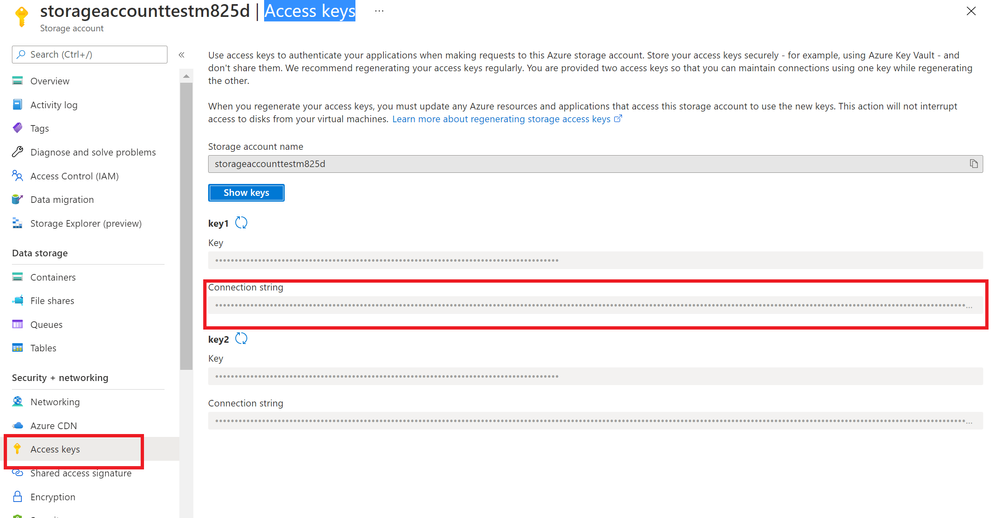Copy the storage account name
This screenshot has height=518, width=998.
(x=974, y=164)
